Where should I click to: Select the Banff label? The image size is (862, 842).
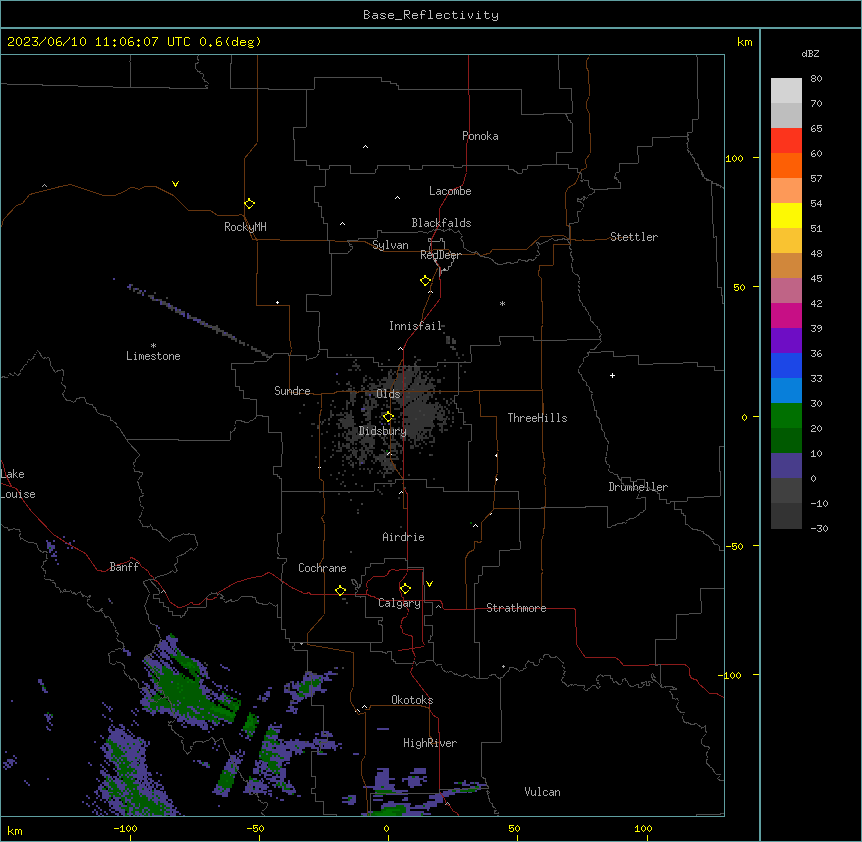point(124,567)
